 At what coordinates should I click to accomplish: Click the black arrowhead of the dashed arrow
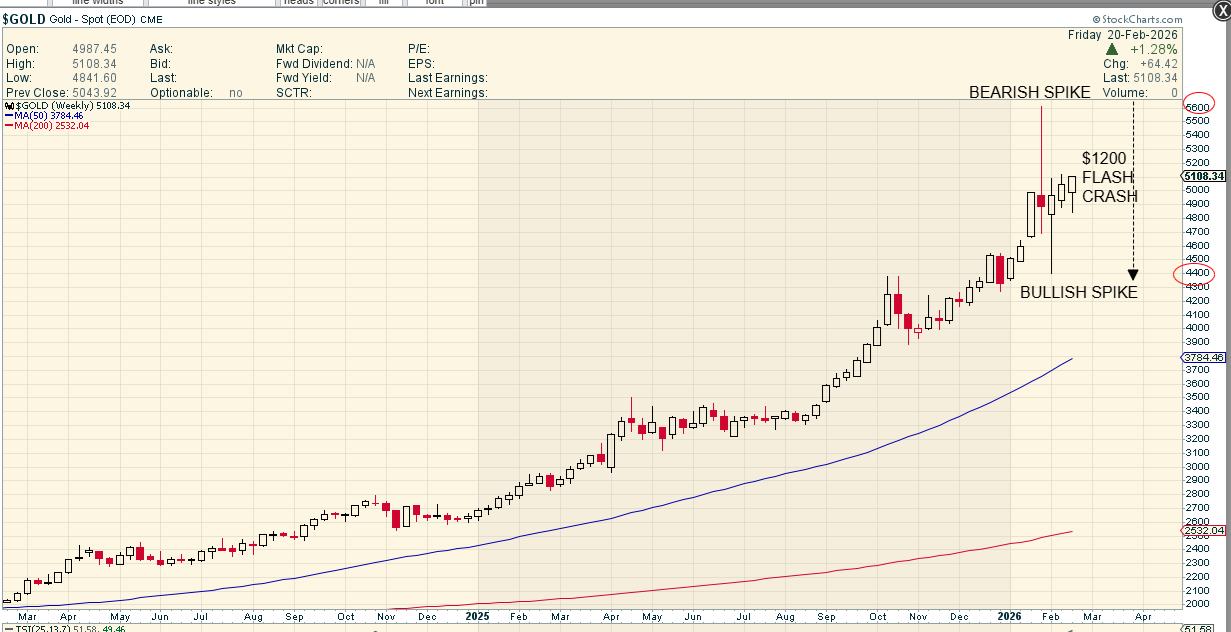tap(1133, 274)
